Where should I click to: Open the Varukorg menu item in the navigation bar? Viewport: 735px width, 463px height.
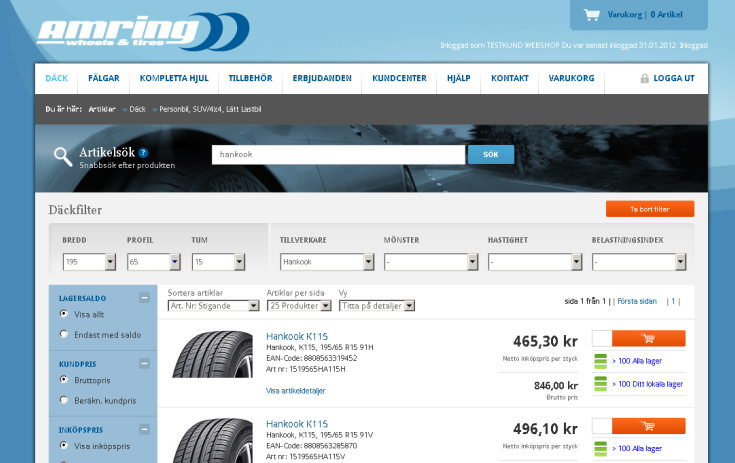pos(571,78)
